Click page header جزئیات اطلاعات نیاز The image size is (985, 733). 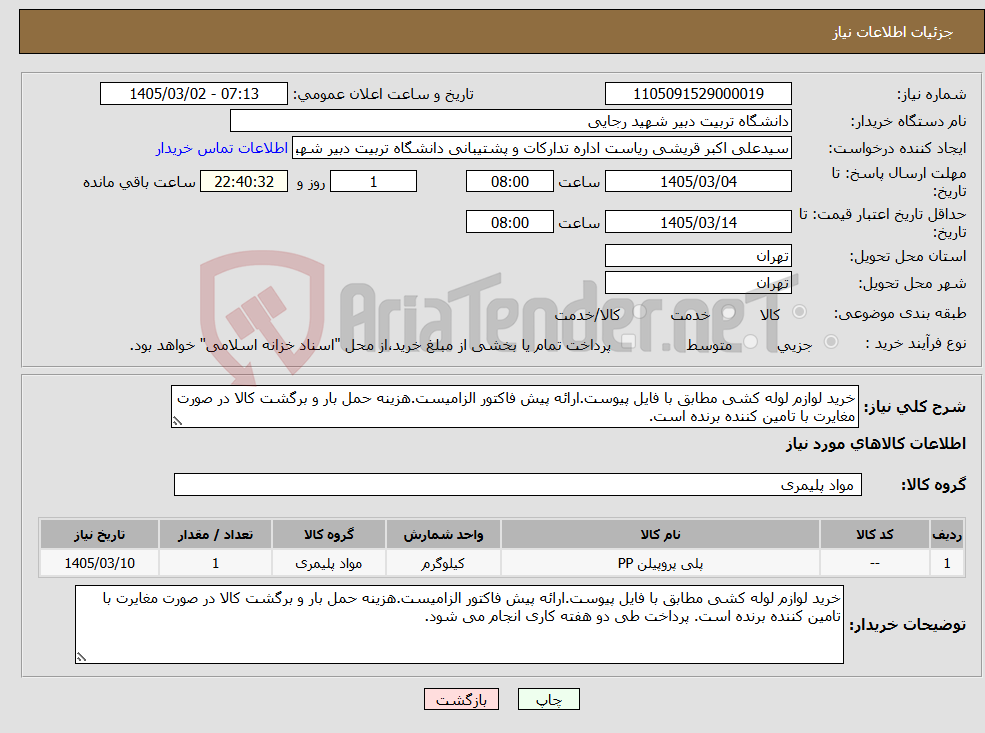(893, 32)
